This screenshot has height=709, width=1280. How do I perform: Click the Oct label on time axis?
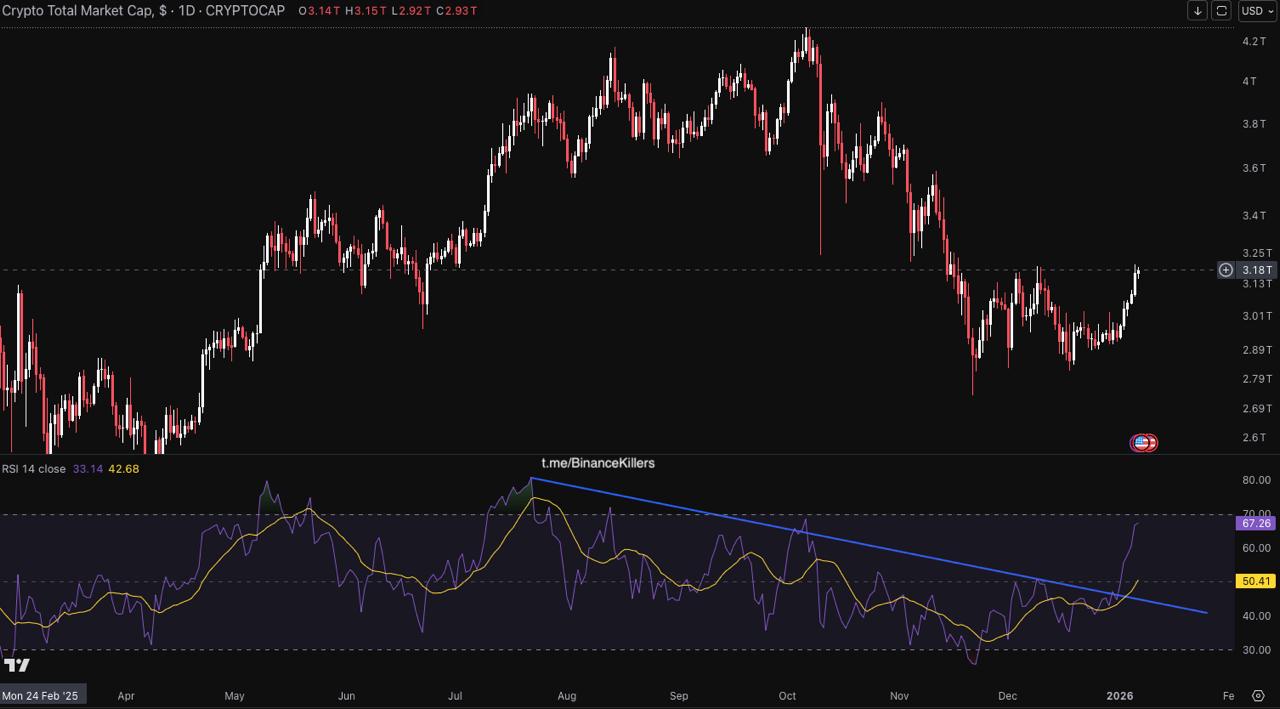(x=787, y=696)
